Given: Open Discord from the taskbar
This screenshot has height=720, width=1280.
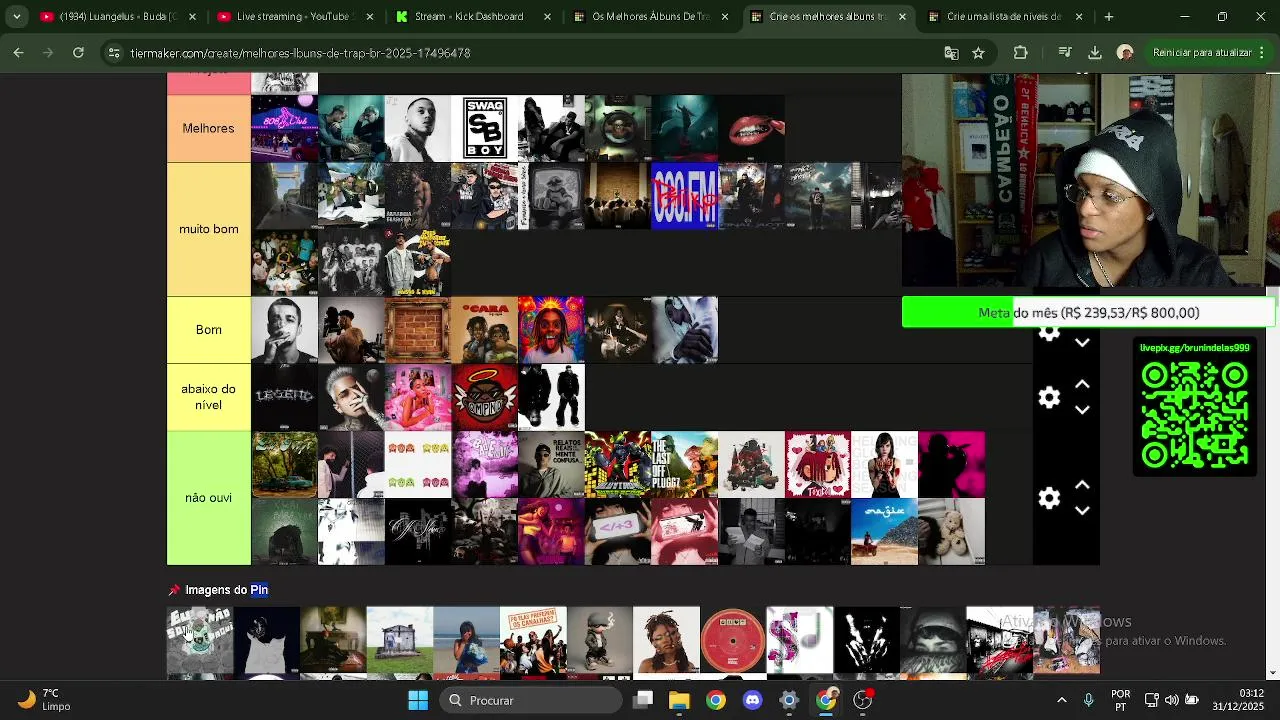Looking at the screenshot, I should tap(752, 700).
